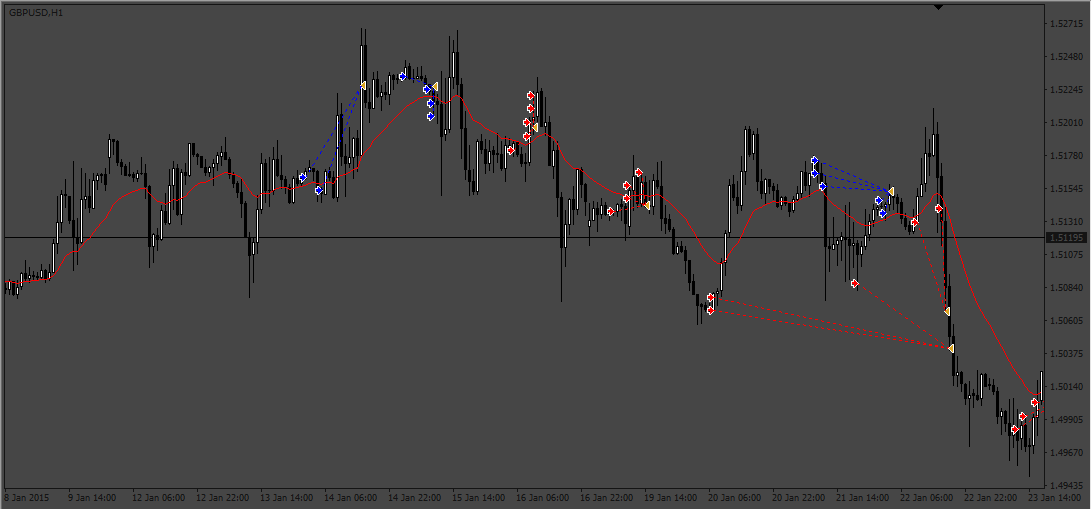Image resolution: width=1092 pixels, height=509 pixels.
Task: Click the horizontal bid price line
Action: coord(522,237)
